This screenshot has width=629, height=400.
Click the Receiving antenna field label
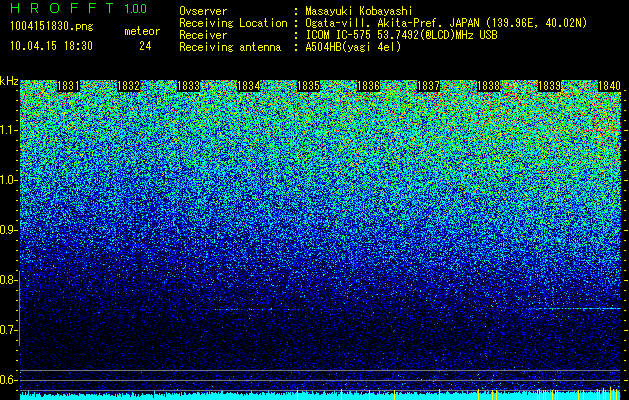(230, 47)
